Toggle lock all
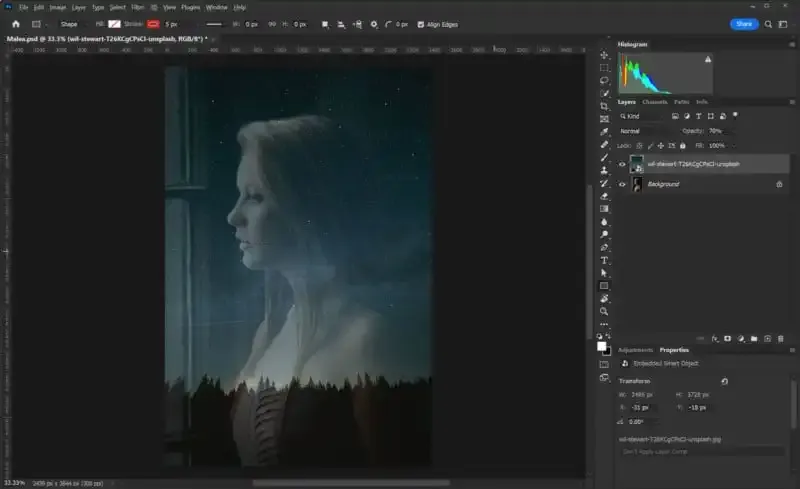 tap(683, 145)
